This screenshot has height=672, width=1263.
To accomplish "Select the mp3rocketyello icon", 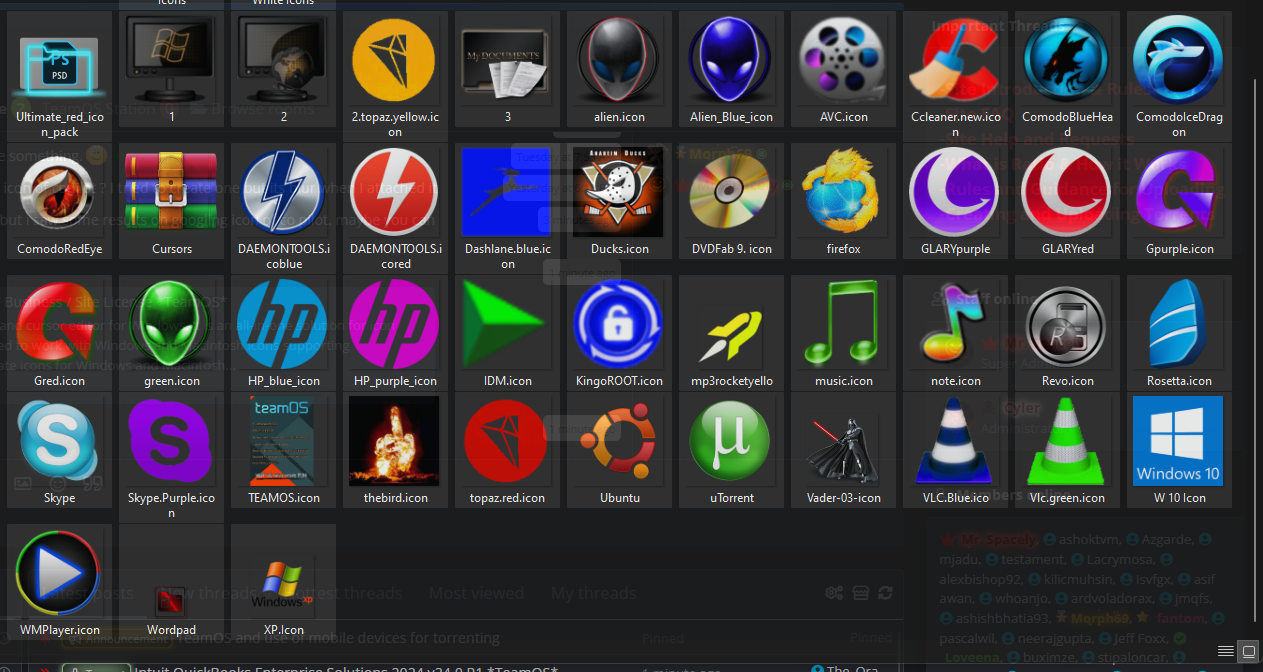I will 732,335.
